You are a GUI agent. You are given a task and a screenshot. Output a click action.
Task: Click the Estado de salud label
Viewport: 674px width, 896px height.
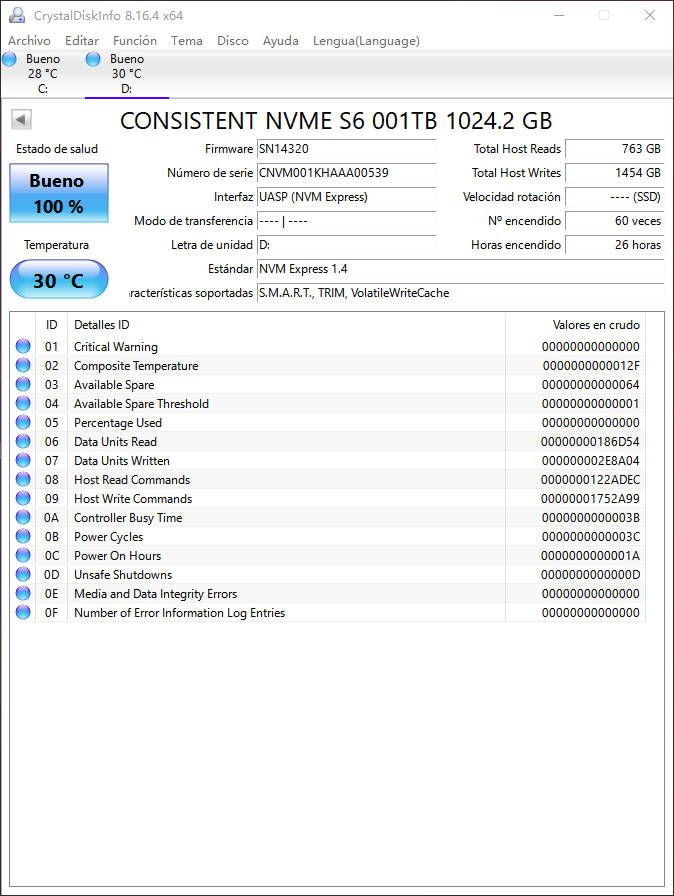click(57, 149)
